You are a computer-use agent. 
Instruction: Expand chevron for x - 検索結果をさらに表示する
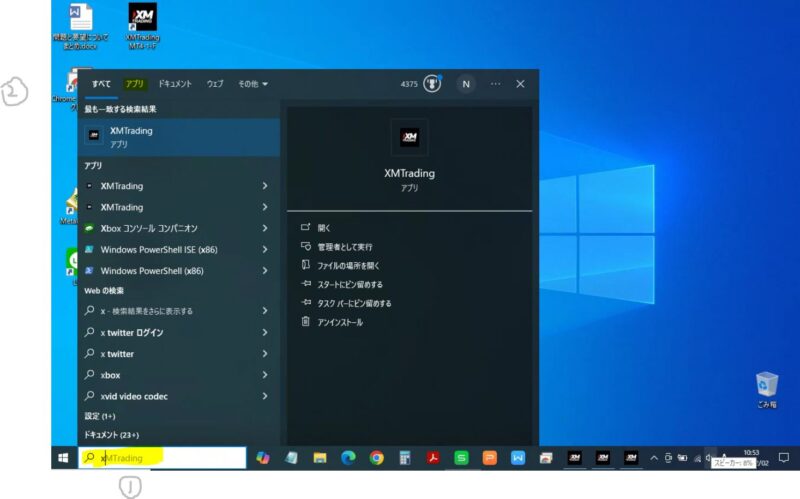265,311
